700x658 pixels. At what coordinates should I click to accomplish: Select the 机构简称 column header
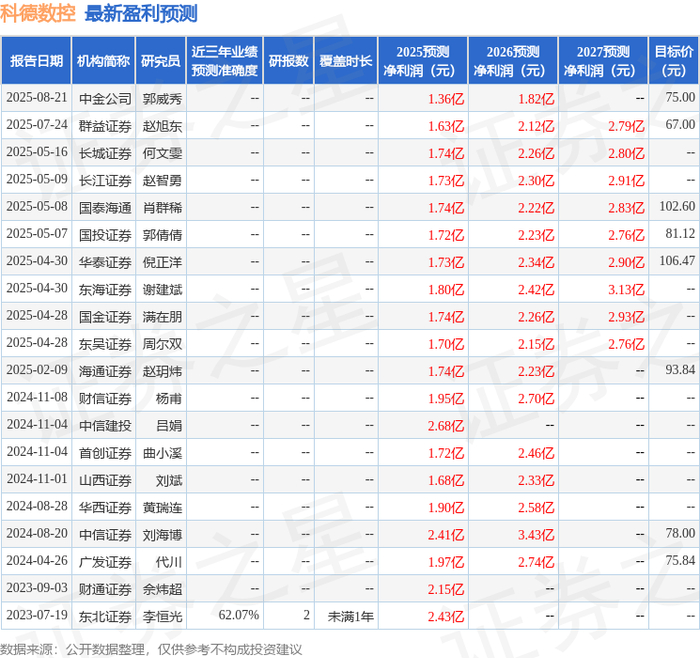click(104, 61)
